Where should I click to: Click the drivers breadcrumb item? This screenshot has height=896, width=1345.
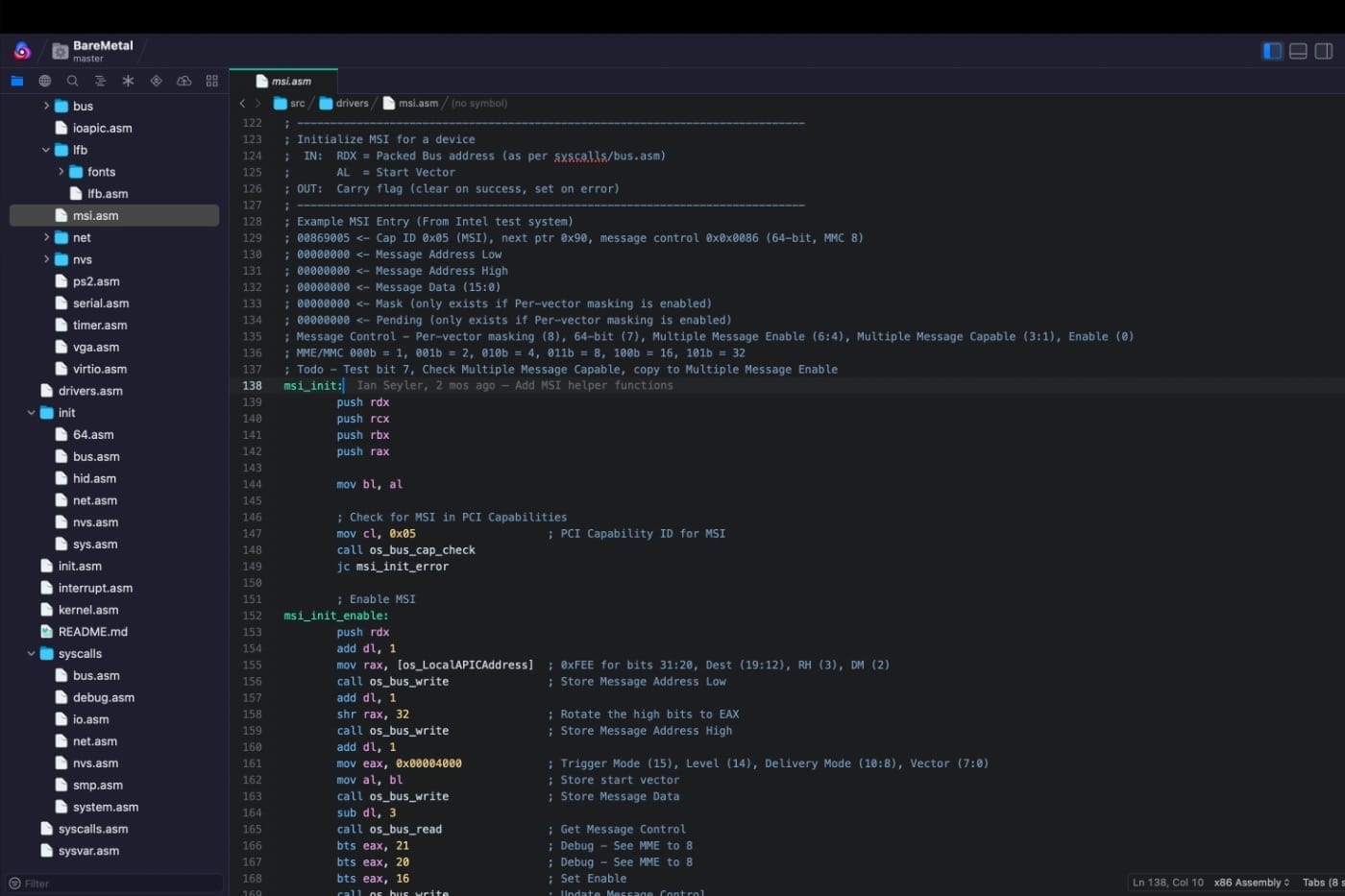(x=351, y=103)
